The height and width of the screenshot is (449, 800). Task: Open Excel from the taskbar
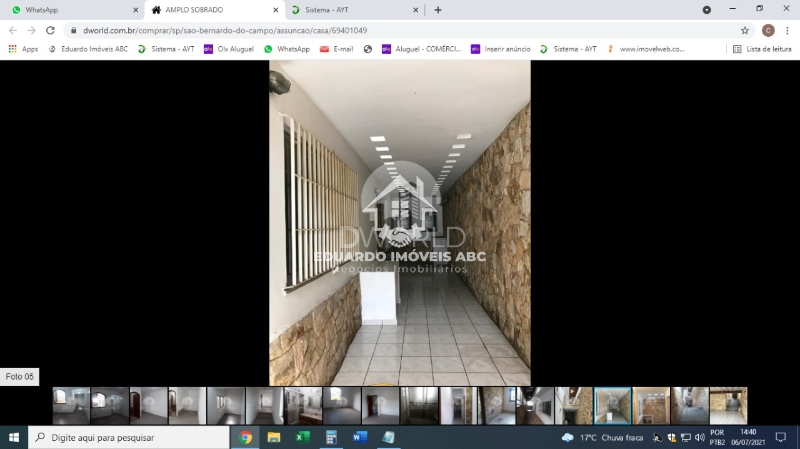pos(302,437)
